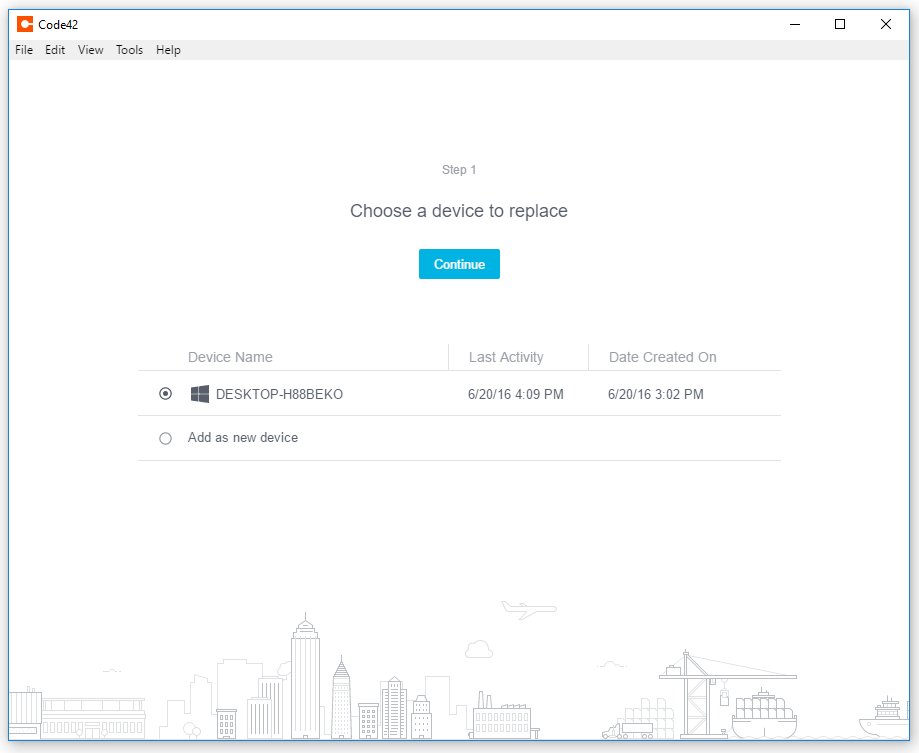The image size is (919, 753).
Task: Maximize the Code42 window
Action: point(840,23)
